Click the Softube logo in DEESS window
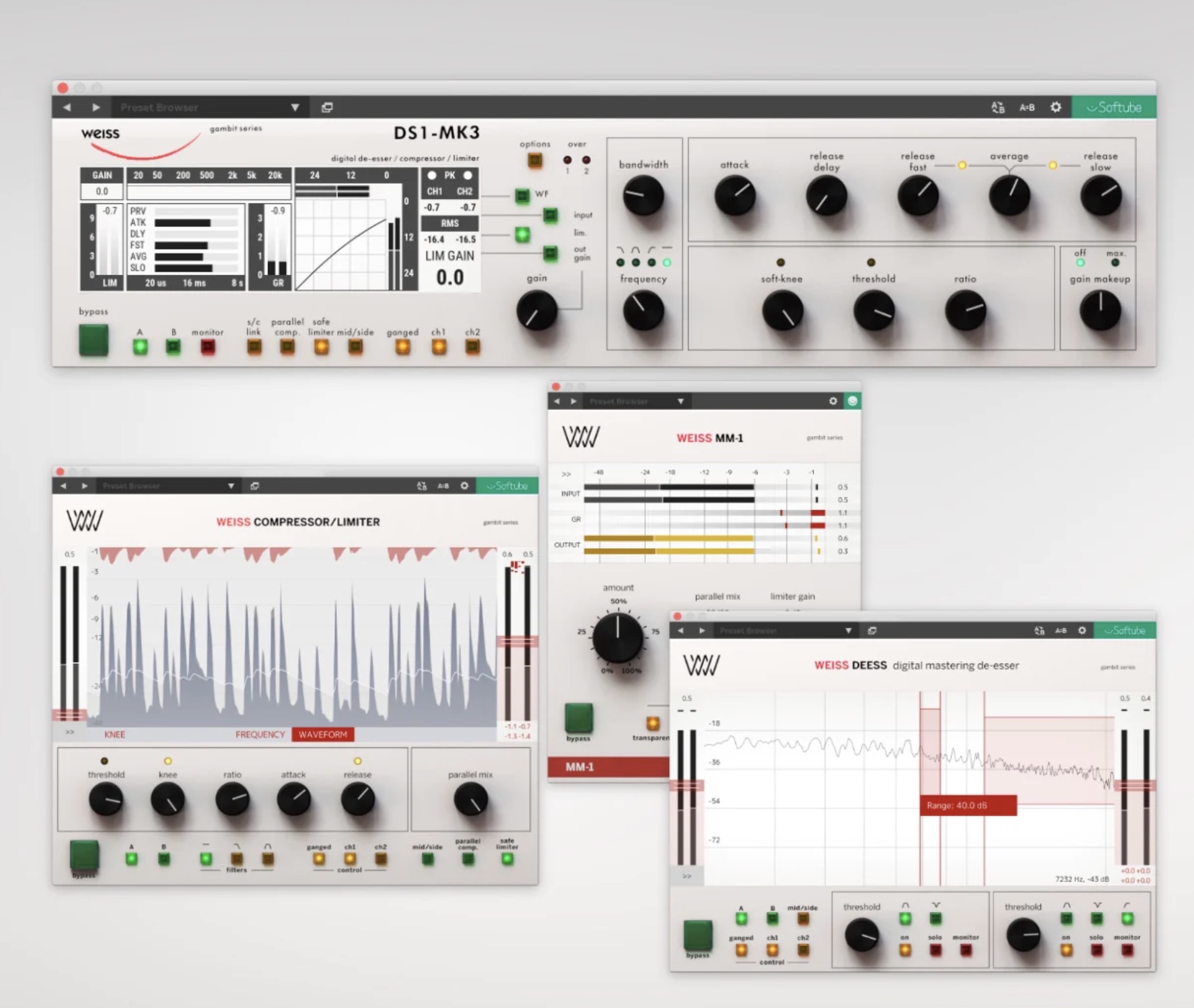This screenshot has height=1008, width=1194. pyautogui.click(x=1125, y=631)
